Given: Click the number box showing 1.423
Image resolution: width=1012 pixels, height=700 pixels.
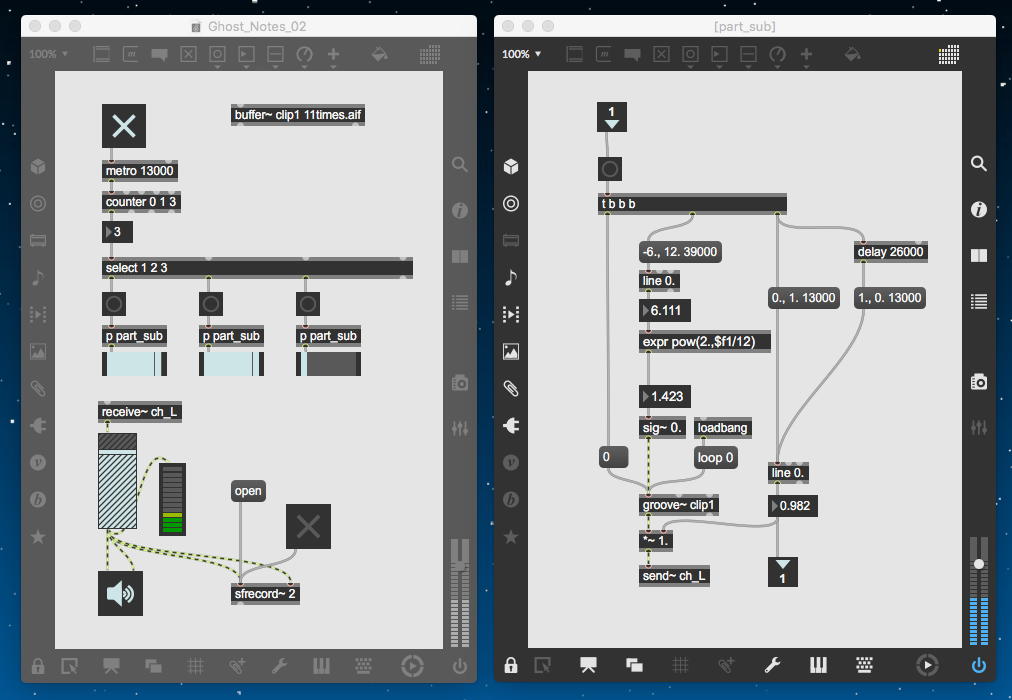Looking at the screenshot, I should click(x=665, y=396).
